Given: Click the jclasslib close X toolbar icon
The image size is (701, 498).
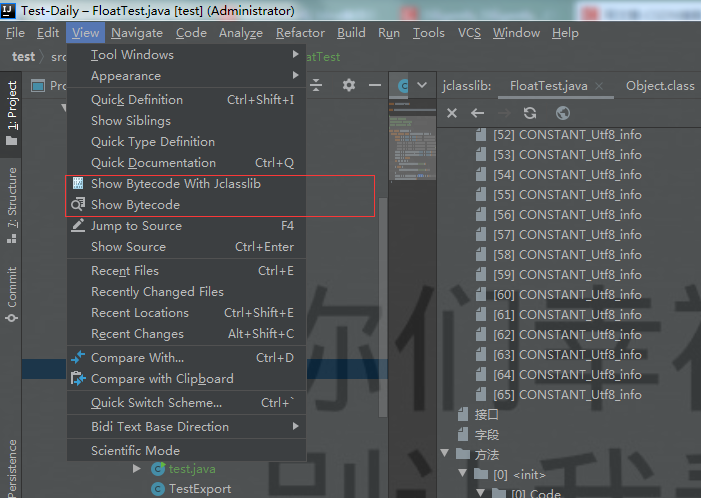Looking at the screenshot, I should pyautogui.click(x=452, y=113).
